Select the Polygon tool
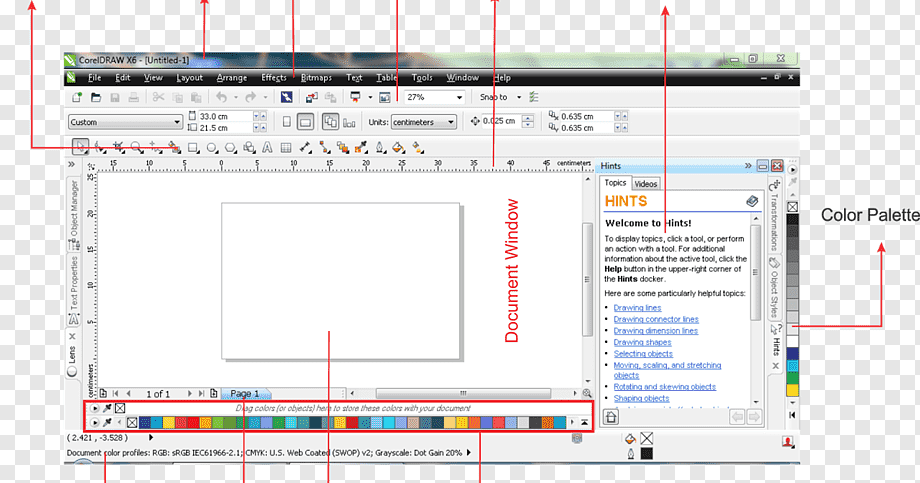The width and height of the screenshot is (920, 483). pyautogui.click(x=230, y=148)
